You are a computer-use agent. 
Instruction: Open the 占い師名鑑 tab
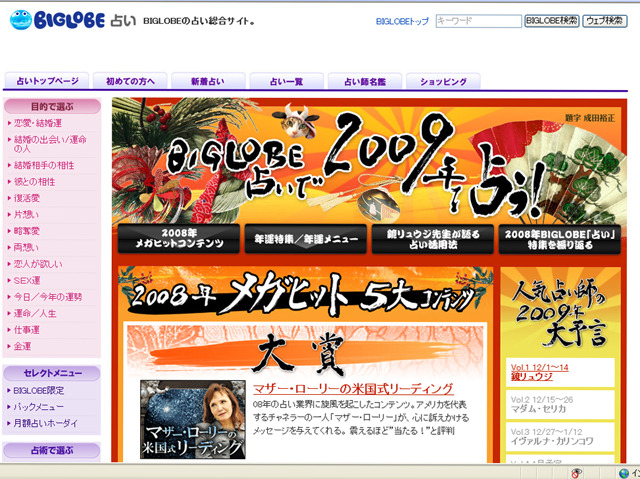365,81
